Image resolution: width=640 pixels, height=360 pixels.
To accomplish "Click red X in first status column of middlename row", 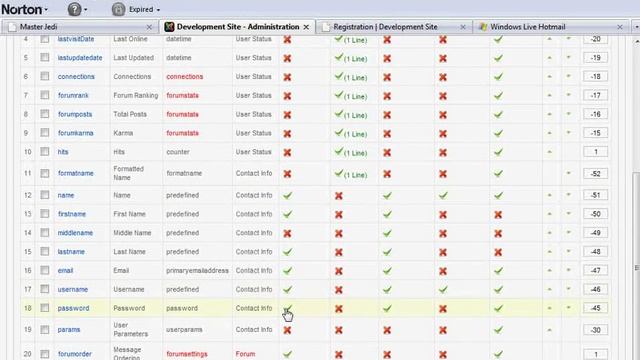I will (x=287, y=233).
